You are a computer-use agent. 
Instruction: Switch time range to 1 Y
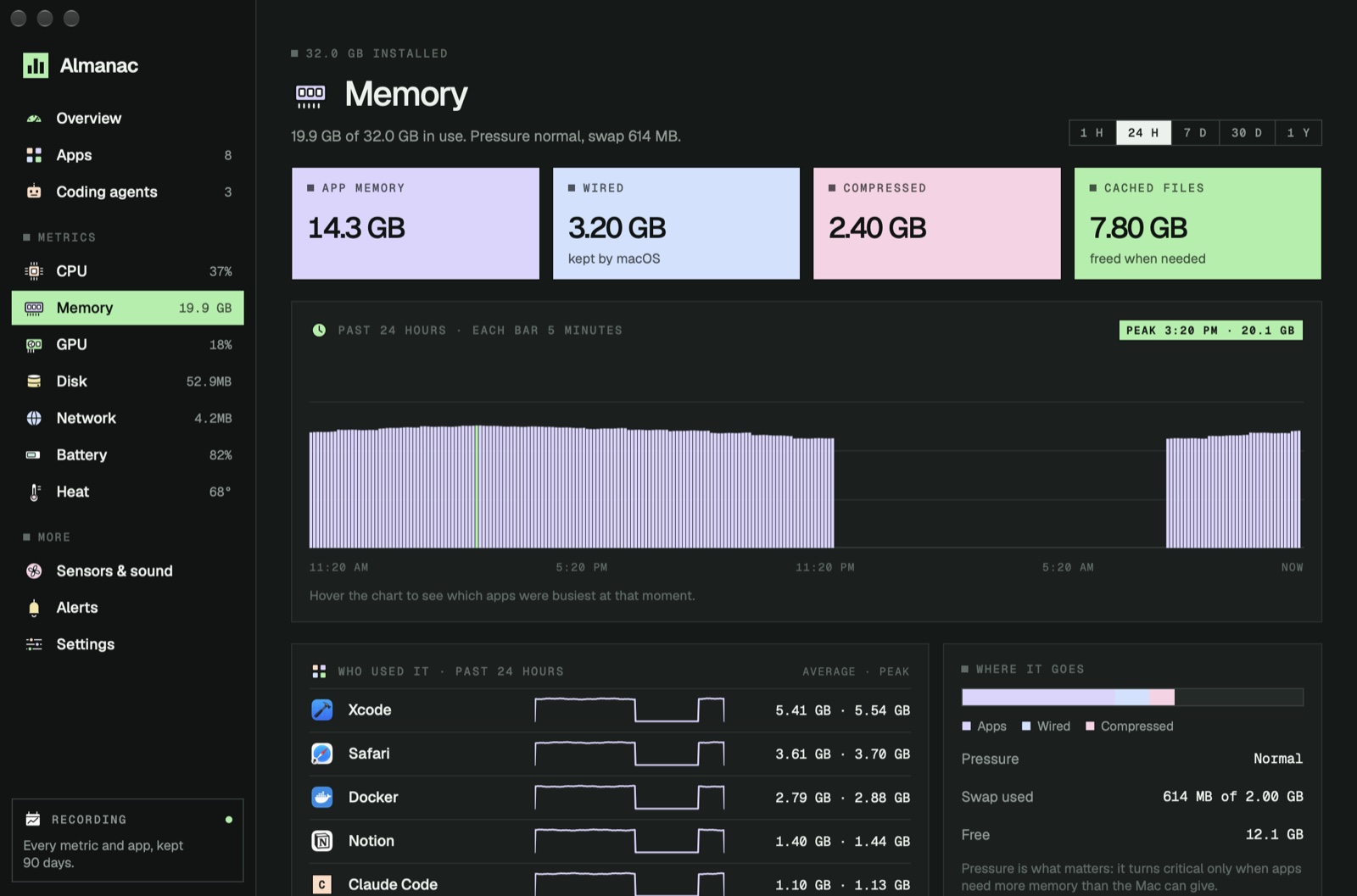click(x=1298, y=133)
